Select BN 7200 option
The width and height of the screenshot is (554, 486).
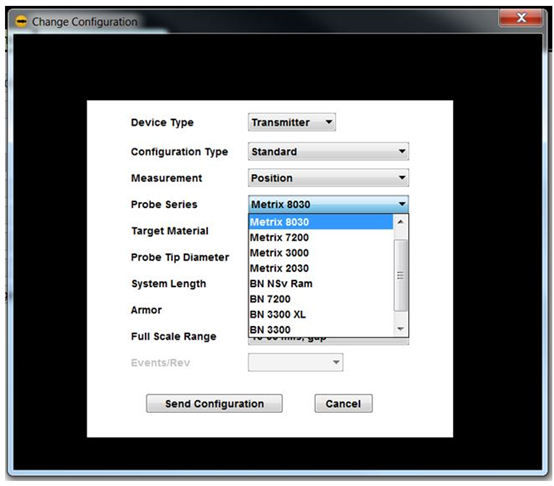[x=321, y=299]
